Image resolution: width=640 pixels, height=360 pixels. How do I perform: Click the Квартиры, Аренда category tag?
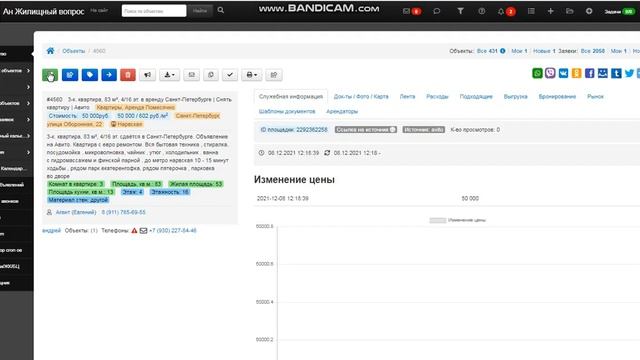136,107
